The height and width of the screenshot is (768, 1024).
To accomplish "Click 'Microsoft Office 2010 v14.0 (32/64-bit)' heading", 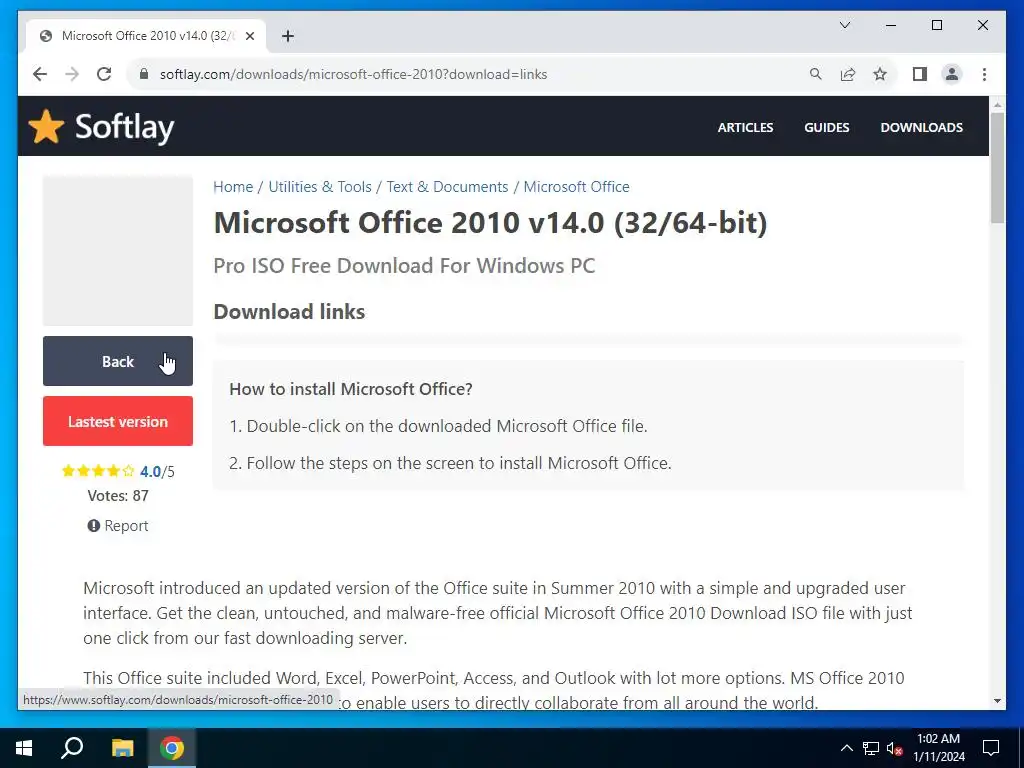I will click(490, 223).
